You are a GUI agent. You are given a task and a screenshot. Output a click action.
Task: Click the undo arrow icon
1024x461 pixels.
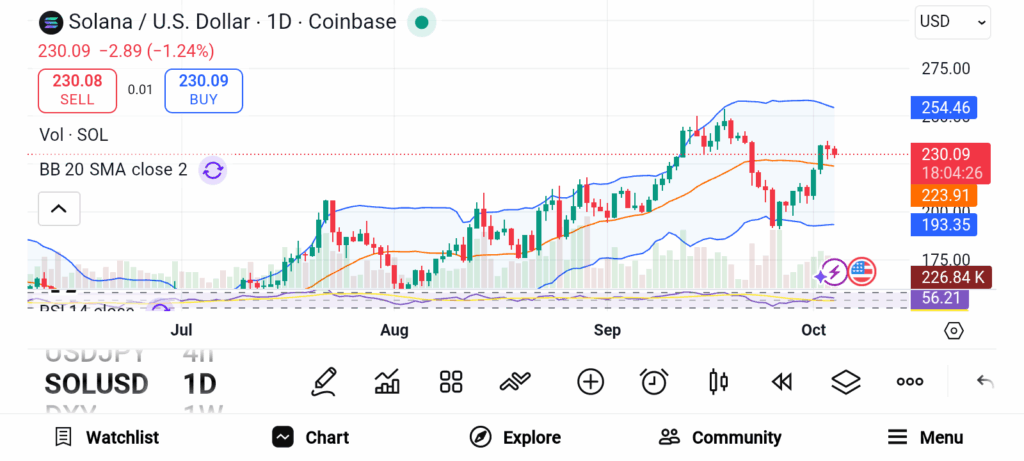coord(985,381)
